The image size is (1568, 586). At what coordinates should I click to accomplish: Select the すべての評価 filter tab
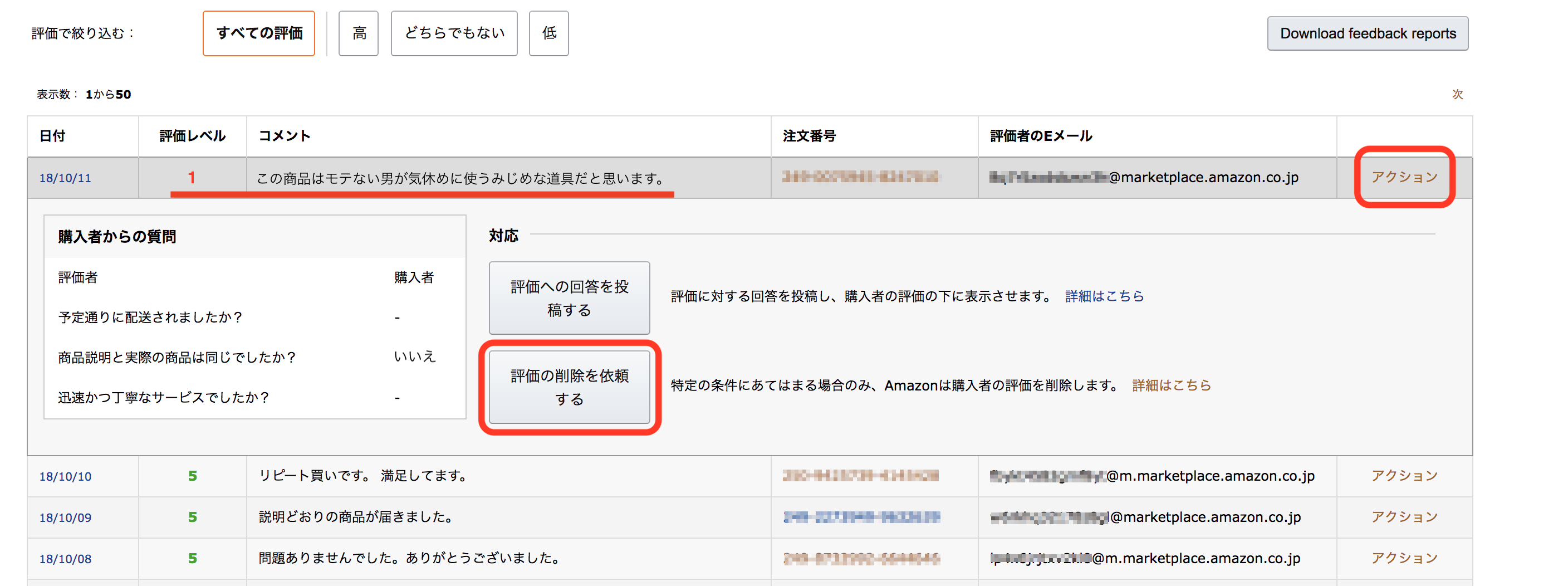(259, 33)
